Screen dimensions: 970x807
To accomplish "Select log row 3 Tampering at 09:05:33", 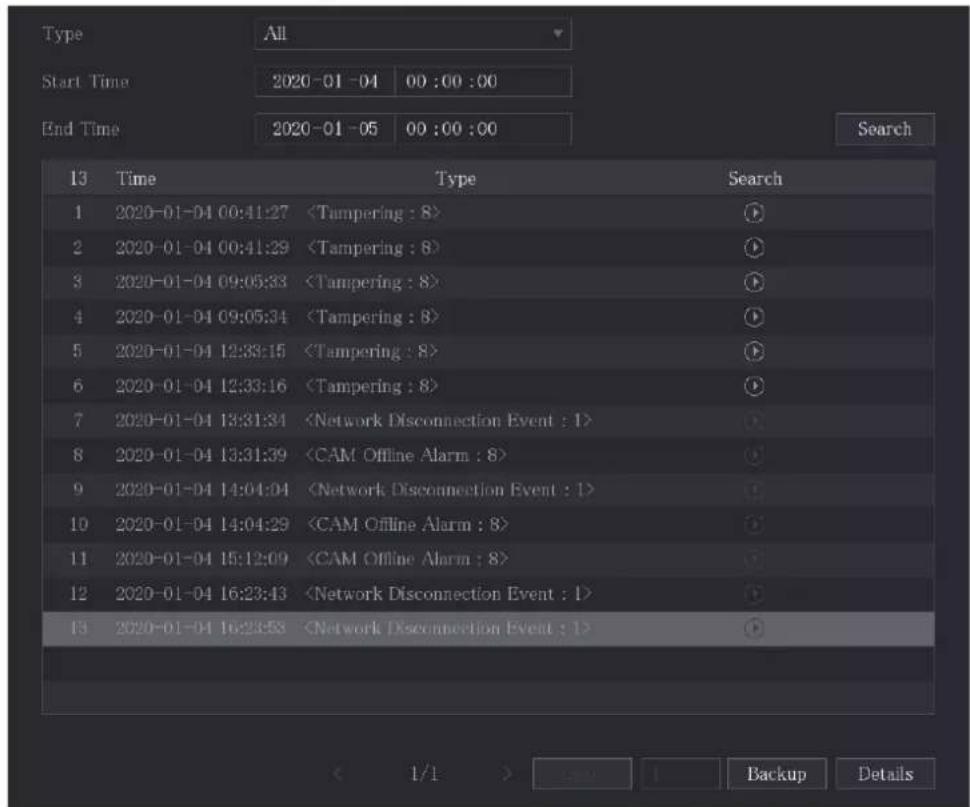I will [x=488, y=282].
